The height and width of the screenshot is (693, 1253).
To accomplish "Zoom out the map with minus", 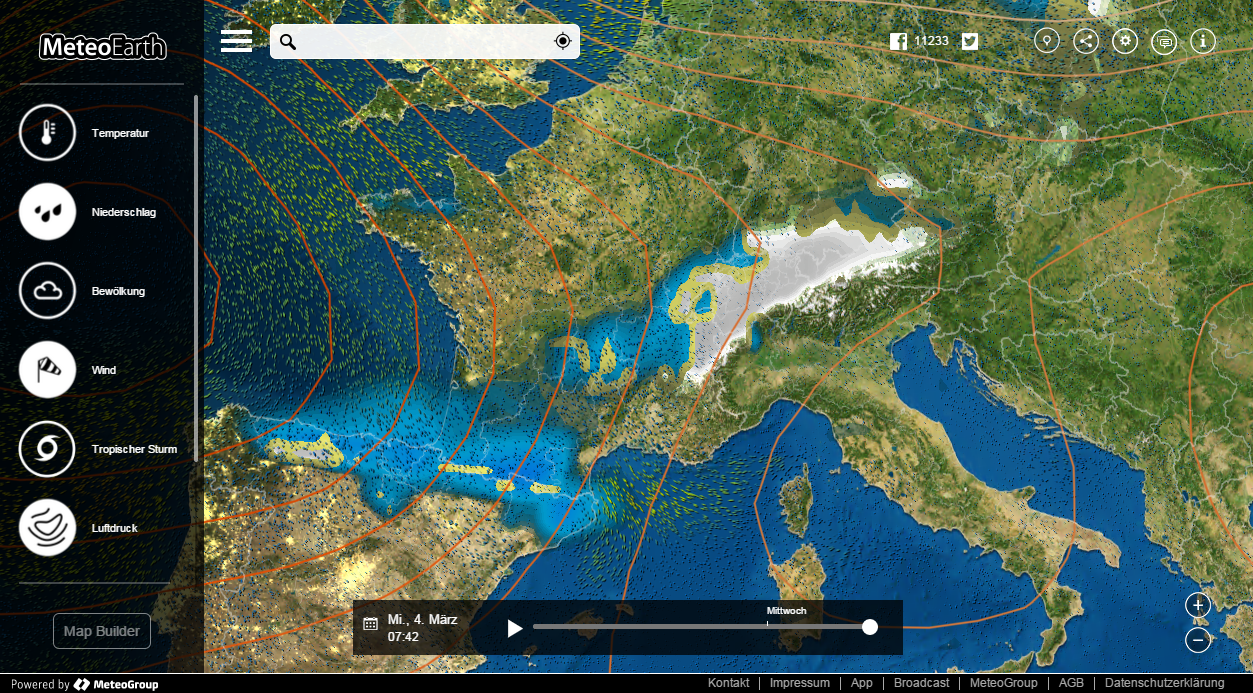I will pyautogui.click(x=1198, y=640).
